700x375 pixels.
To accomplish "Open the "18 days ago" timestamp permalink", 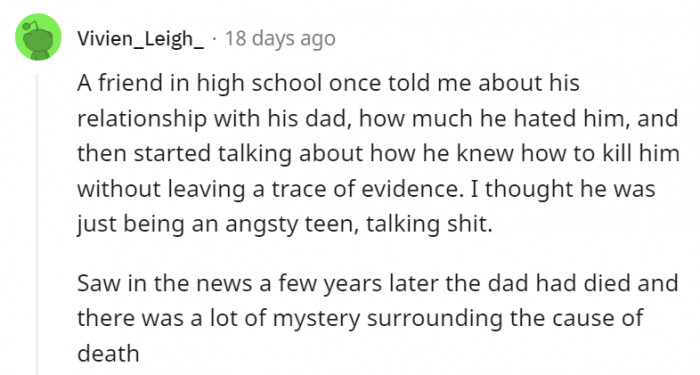I will tap(280, 38).
